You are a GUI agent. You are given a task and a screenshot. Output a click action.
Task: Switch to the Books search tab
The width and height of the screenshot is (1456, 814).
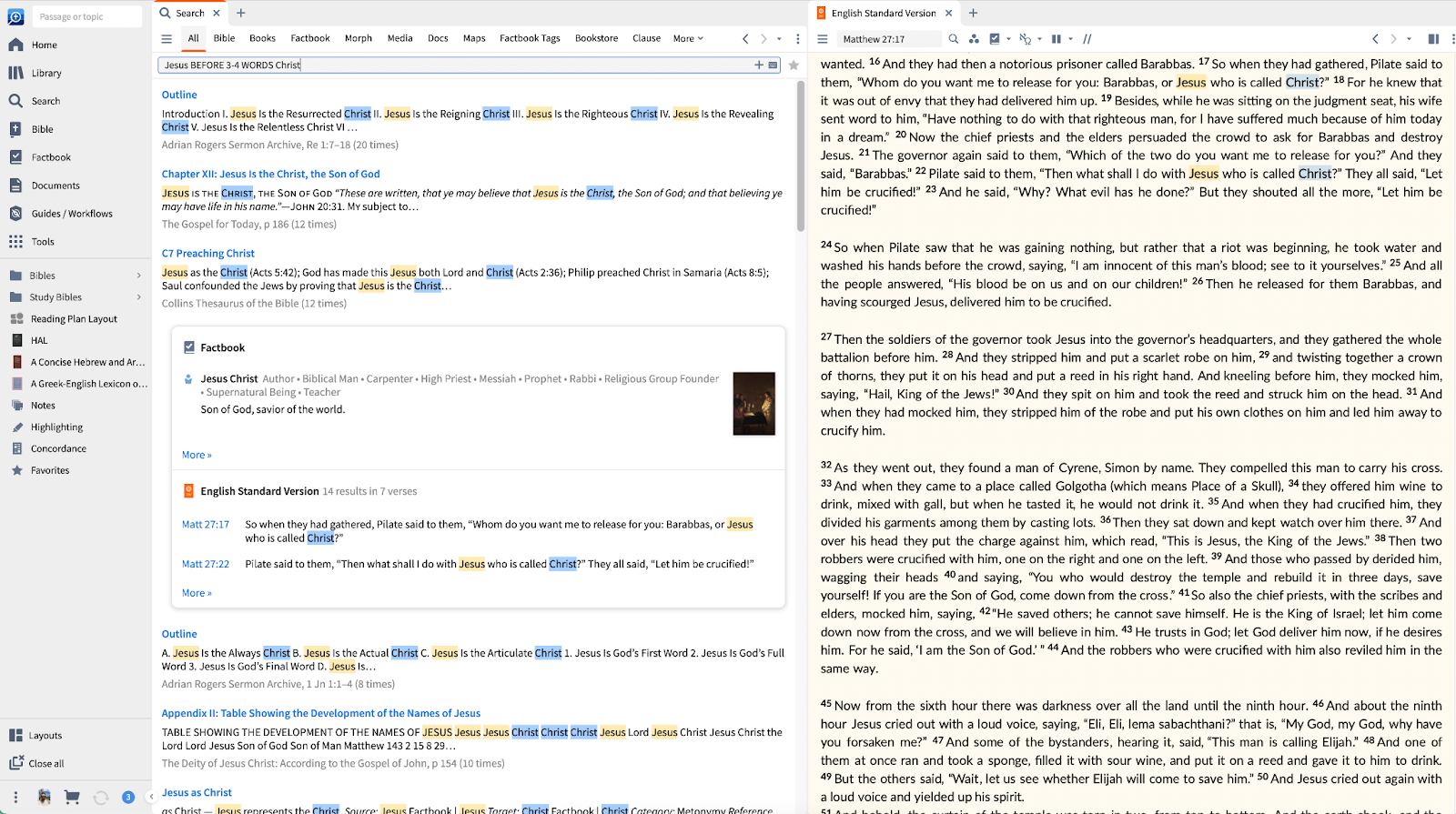click(262, 38)
